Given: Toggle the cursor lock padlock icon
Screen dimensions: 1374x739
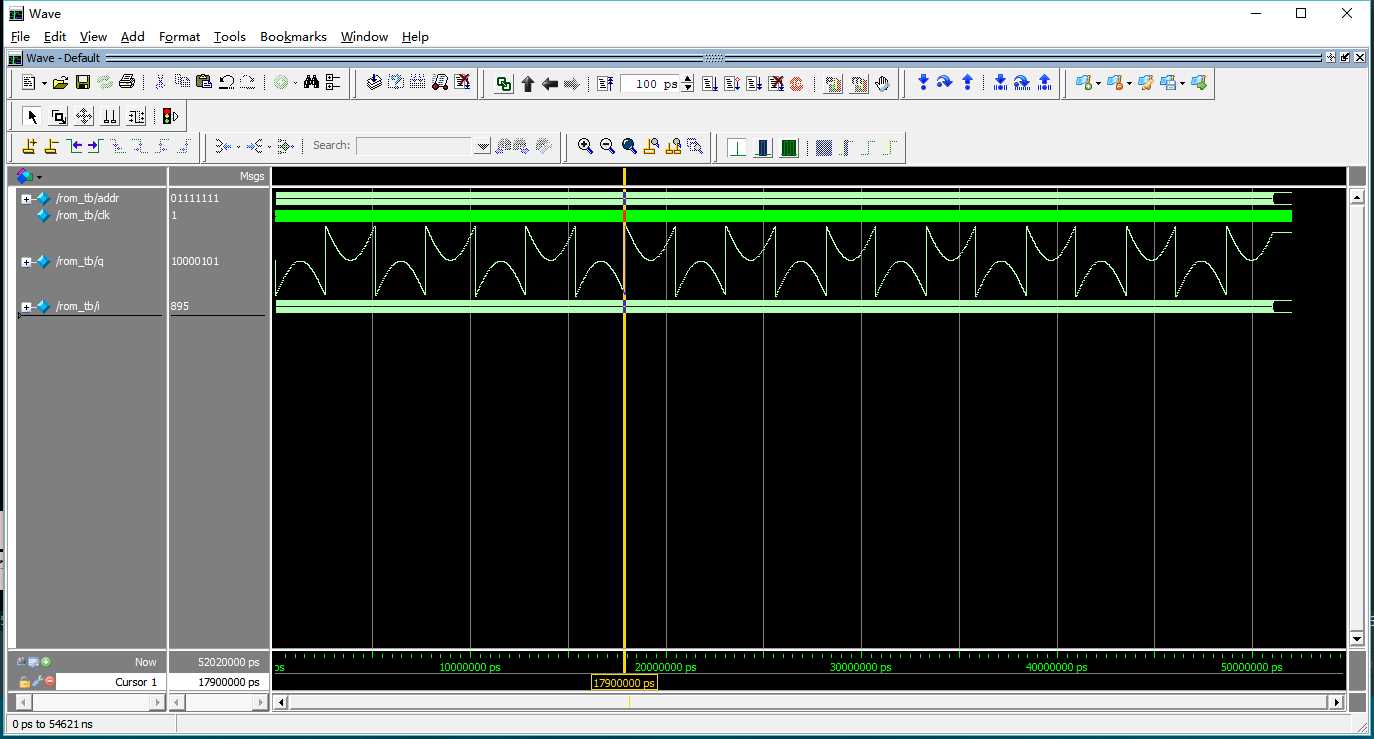Looking at the screenshot, I should pyautogui.click(x=24, y=682).
